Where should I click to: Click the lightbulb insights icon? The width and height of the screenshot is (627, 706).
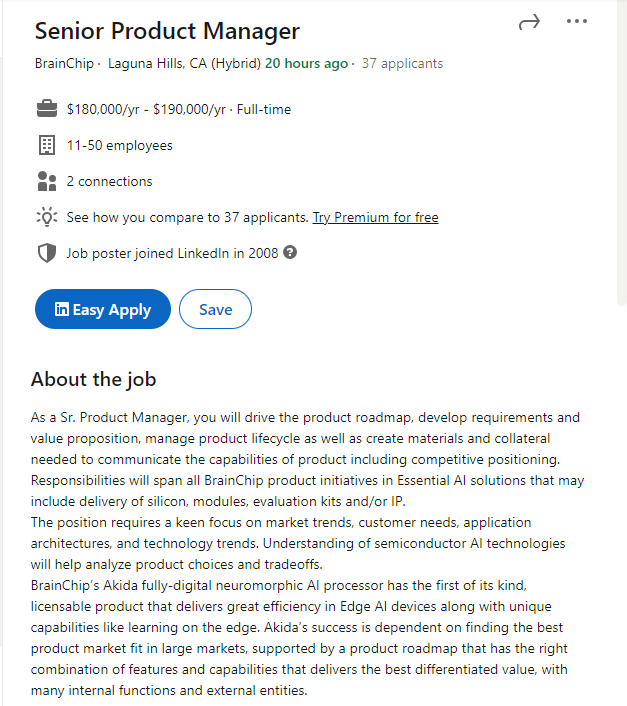click(47, 217)
